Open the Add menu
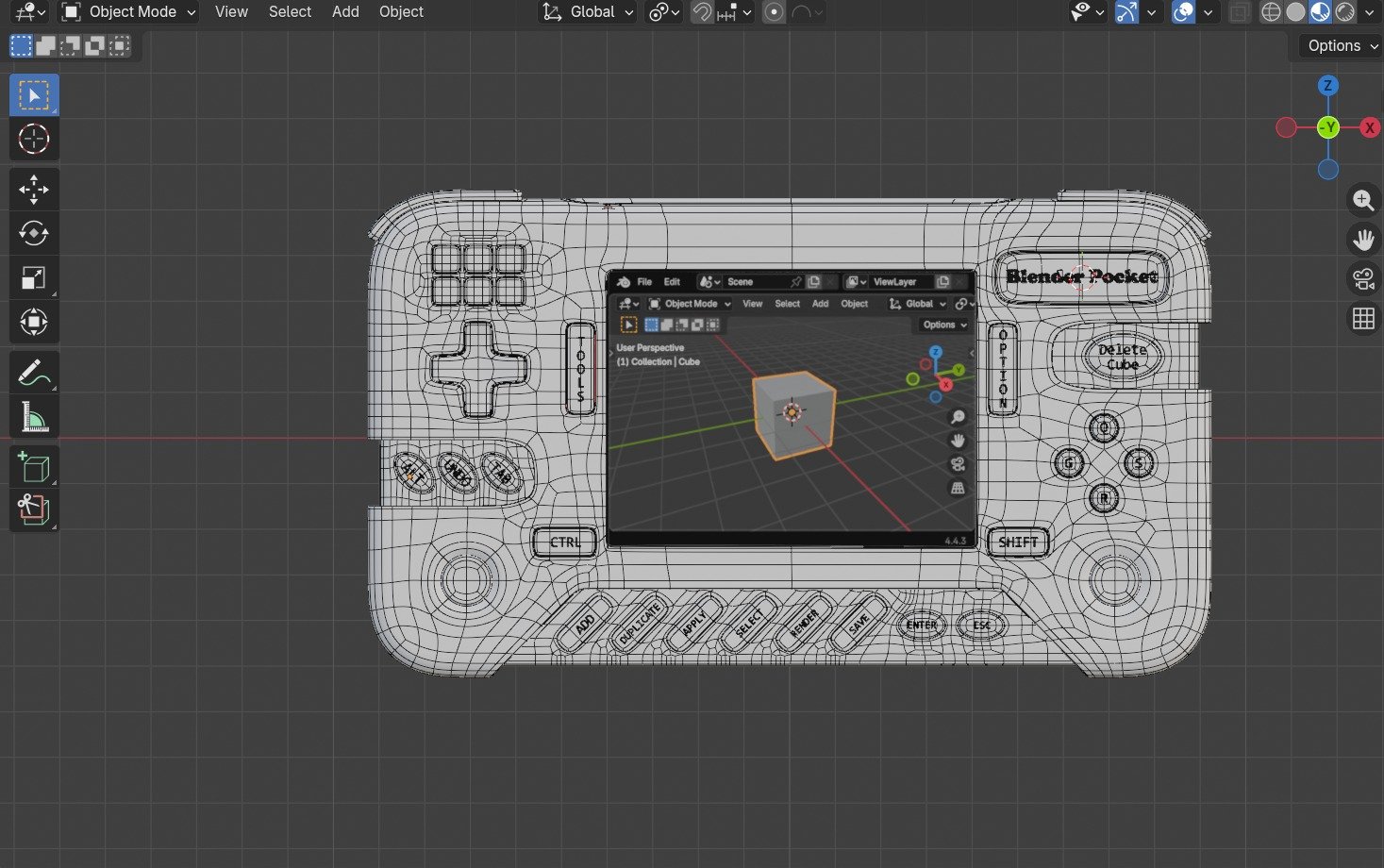 345,12
